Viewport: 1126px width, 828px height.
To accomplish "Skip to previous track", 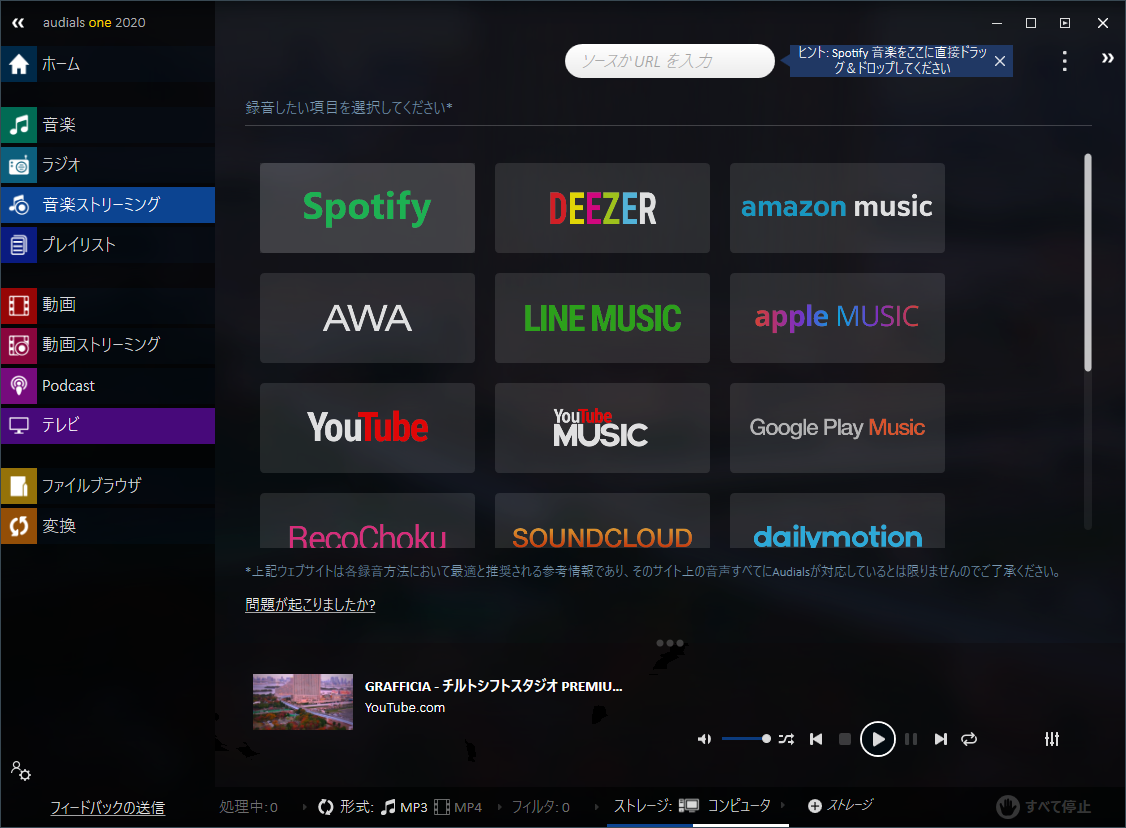I will pos(816,739).
